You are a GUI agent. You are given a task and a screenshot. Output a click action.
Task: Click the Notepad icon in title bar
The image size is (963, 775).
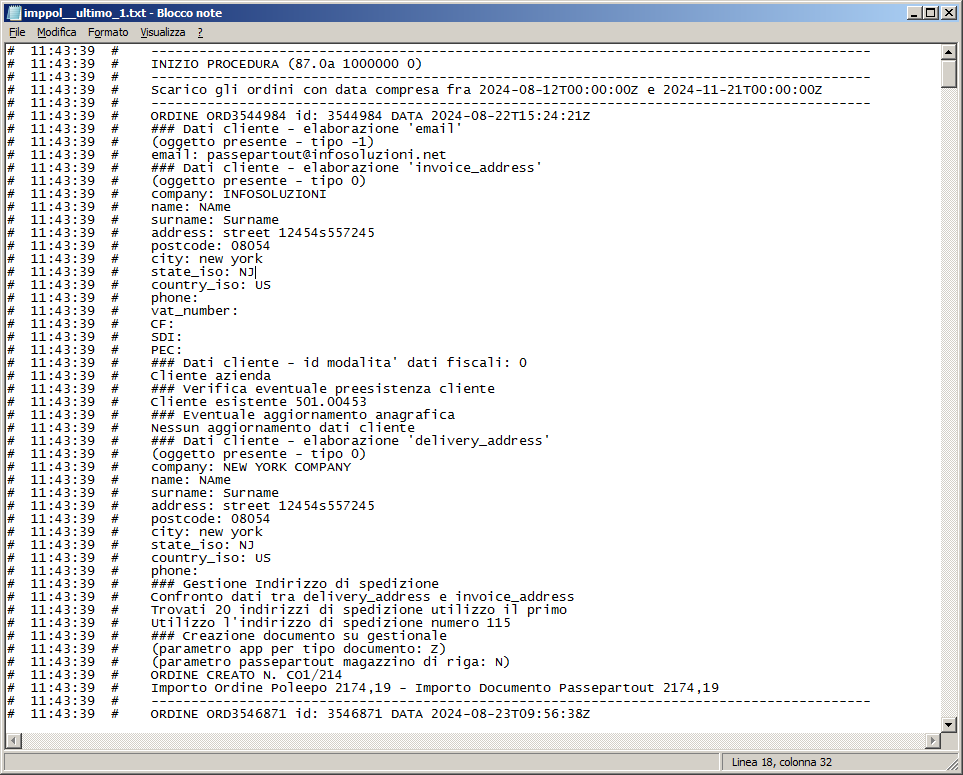point(13,13)
